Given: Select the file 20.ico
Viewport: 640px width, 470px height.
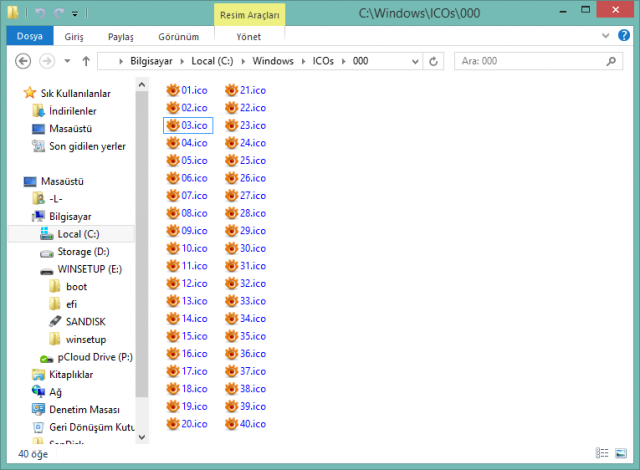Looking at the screenshot, I should [x=187, y=424].
